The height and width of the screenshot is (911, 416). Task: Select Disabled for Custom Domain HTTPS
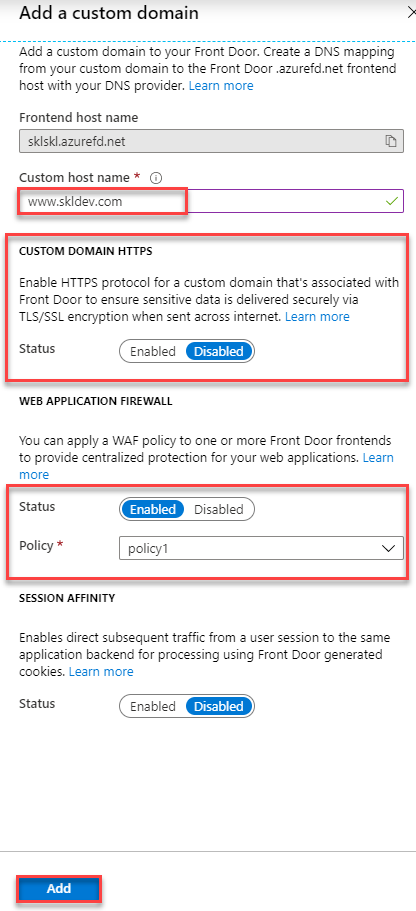(218, 352)
